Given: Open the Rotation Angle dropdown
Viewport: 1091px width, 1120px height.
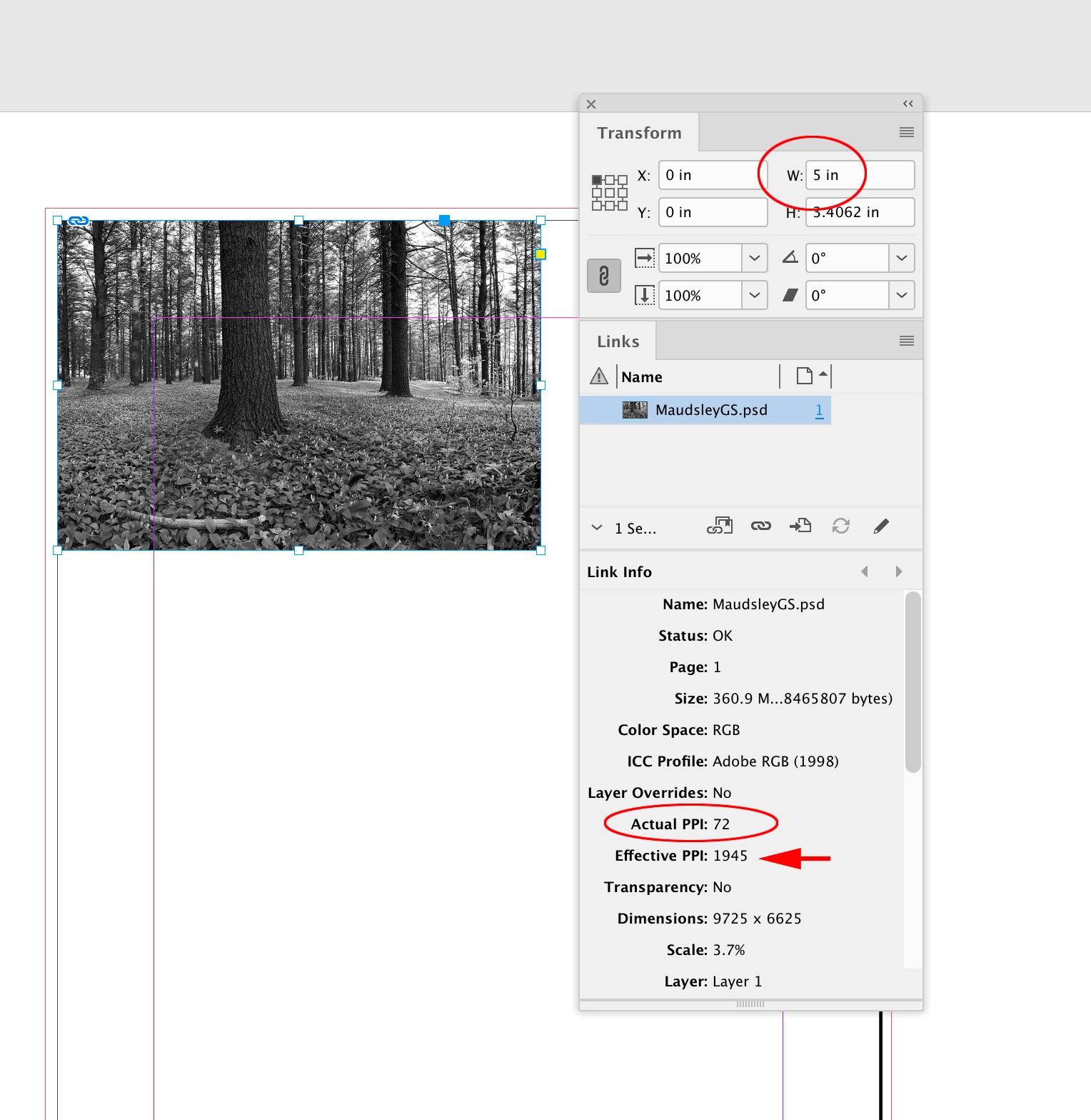Looking at the screenshot, I should (x=902, y=258).
